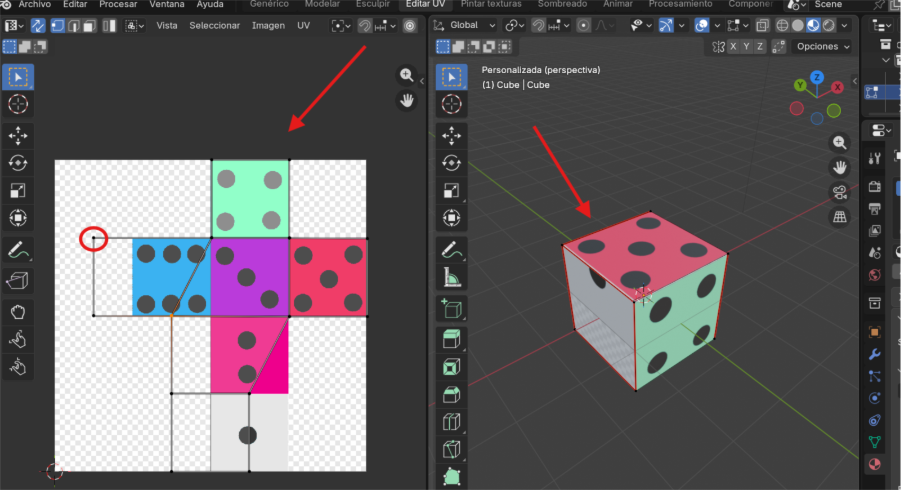
Task: Toggle camera view in the 3D viewport
Action: coord(840,192)
